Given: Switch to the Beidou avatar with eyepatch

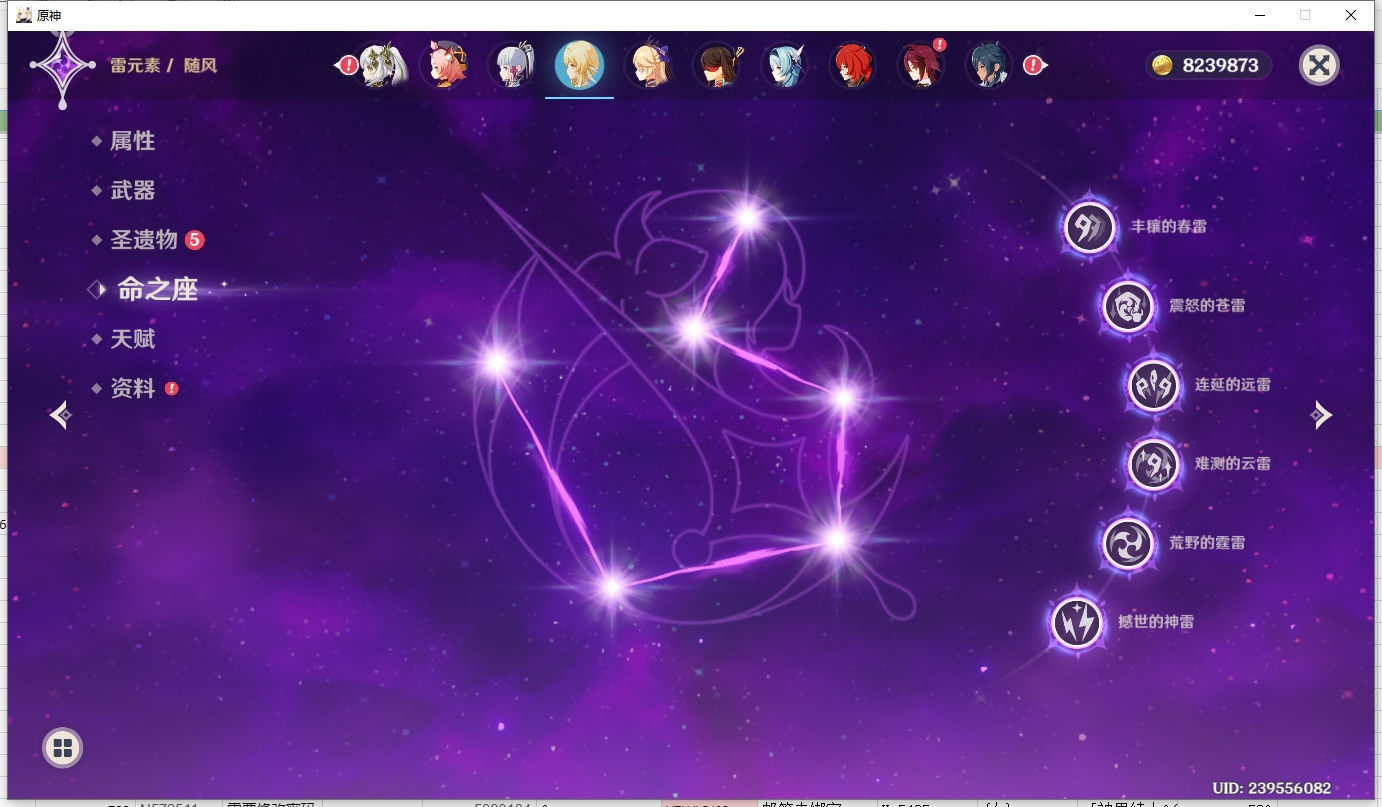Looking at the screenshot, I should [717, 65].
